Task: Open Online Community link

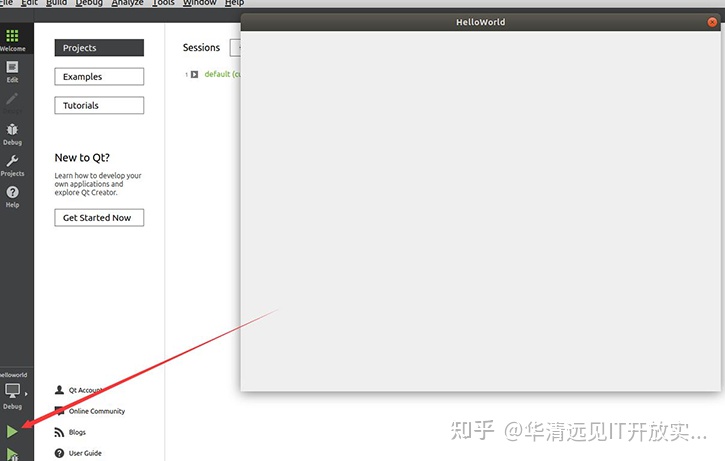Action: tap(97, 411)
